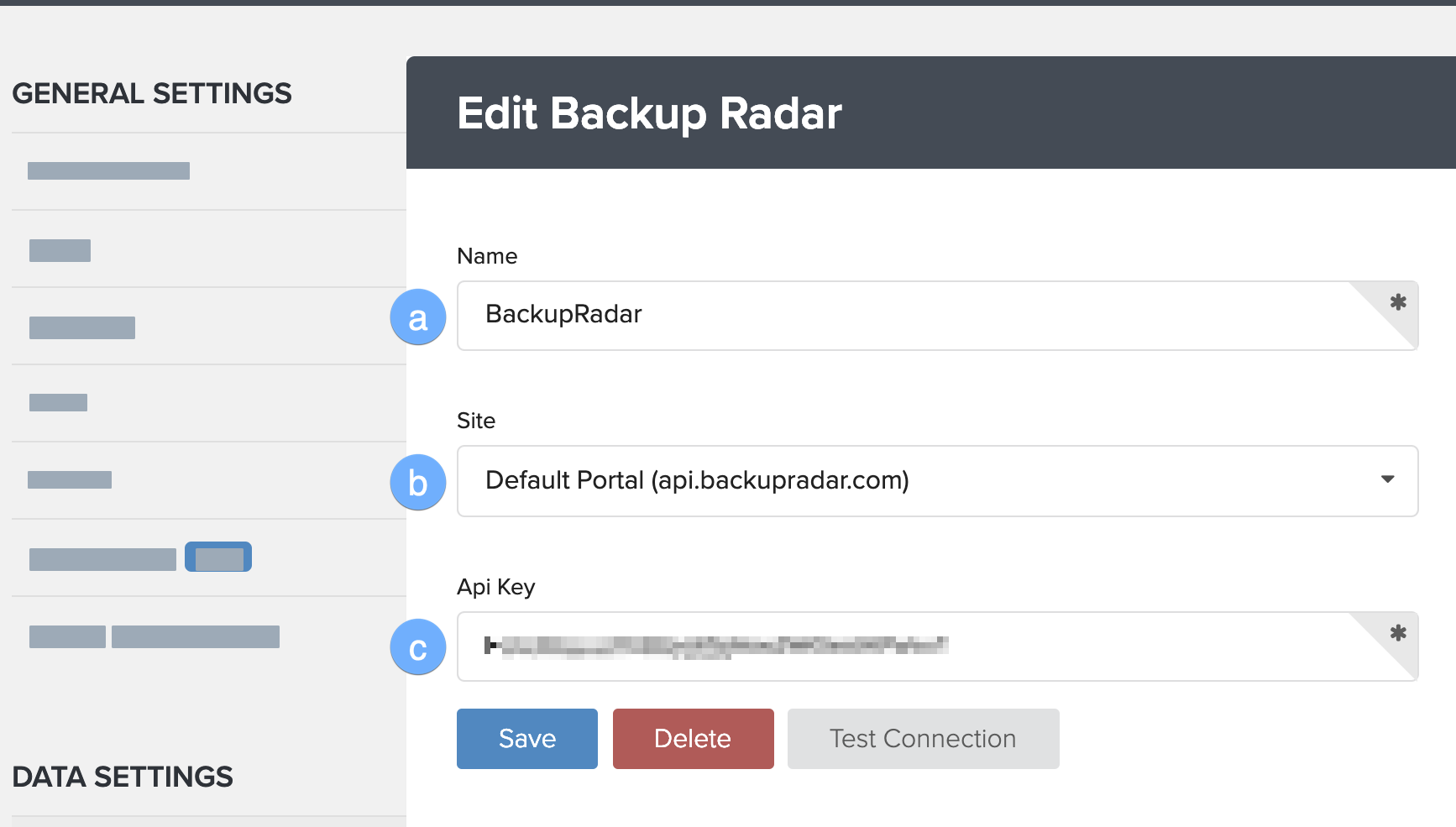Click inside the Name field showing BackupRadar
The image size is (1456, 827).
[x=840, y=316]
